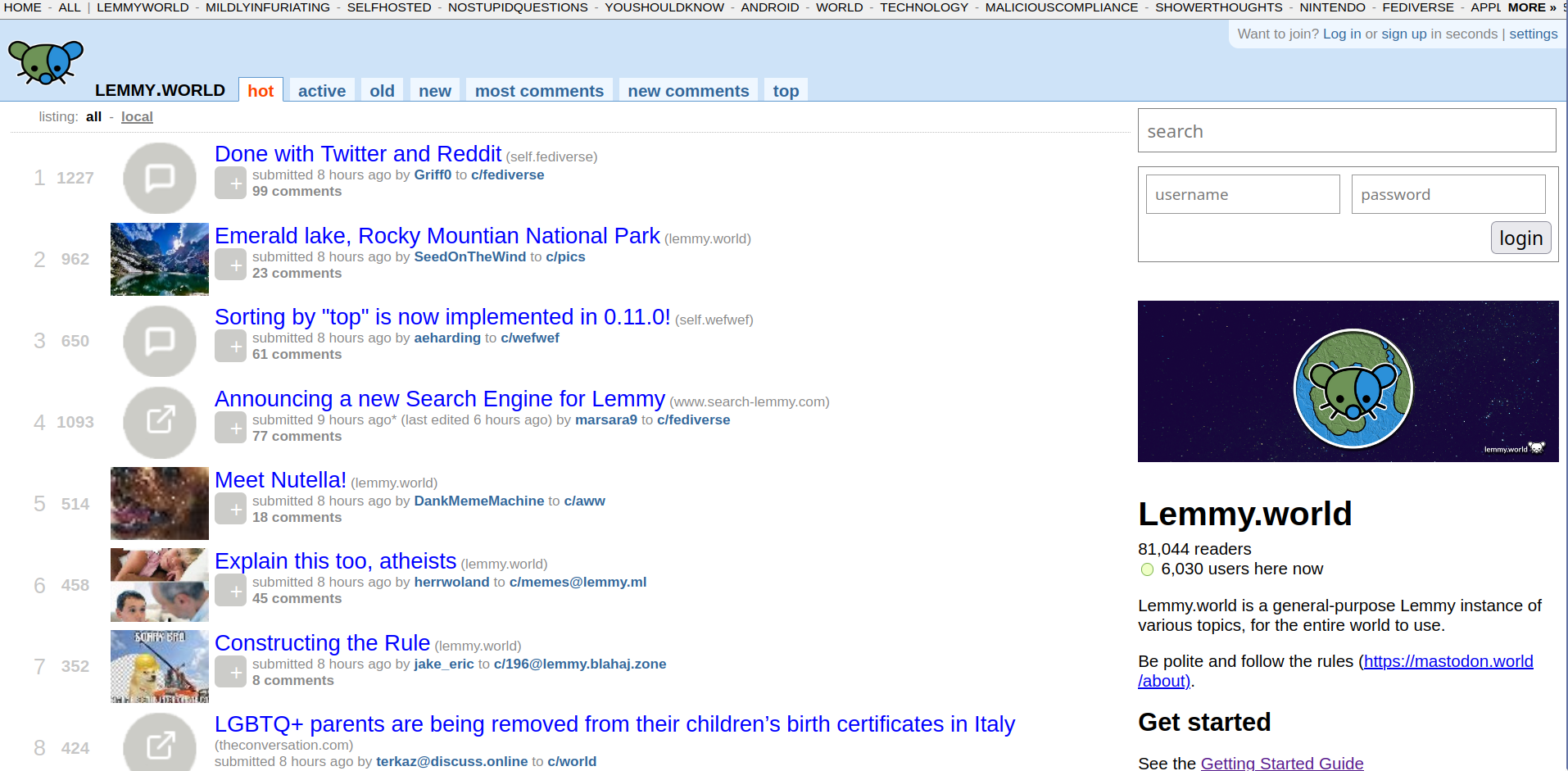Expand the 'Sorting by top' post preview
Screen dimensions: 1568x771
click(x=230, y=346)
